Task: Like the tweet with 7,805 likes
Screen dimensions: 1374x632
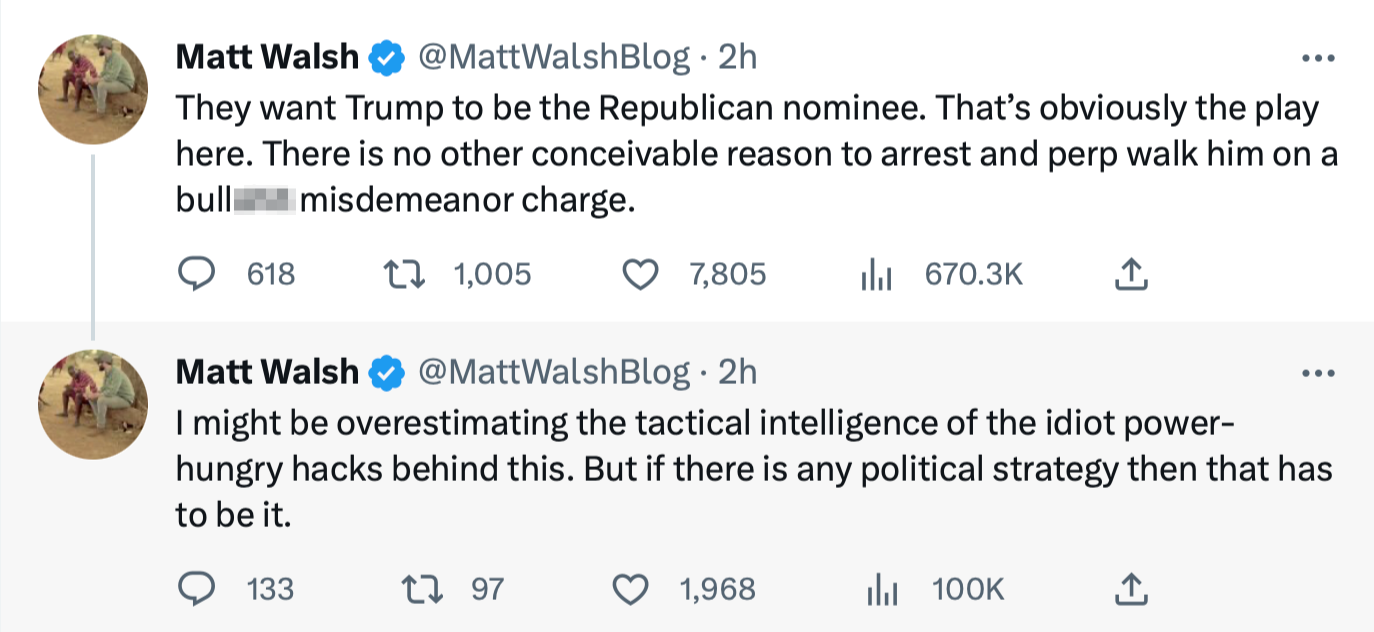Action: point(641,274)
